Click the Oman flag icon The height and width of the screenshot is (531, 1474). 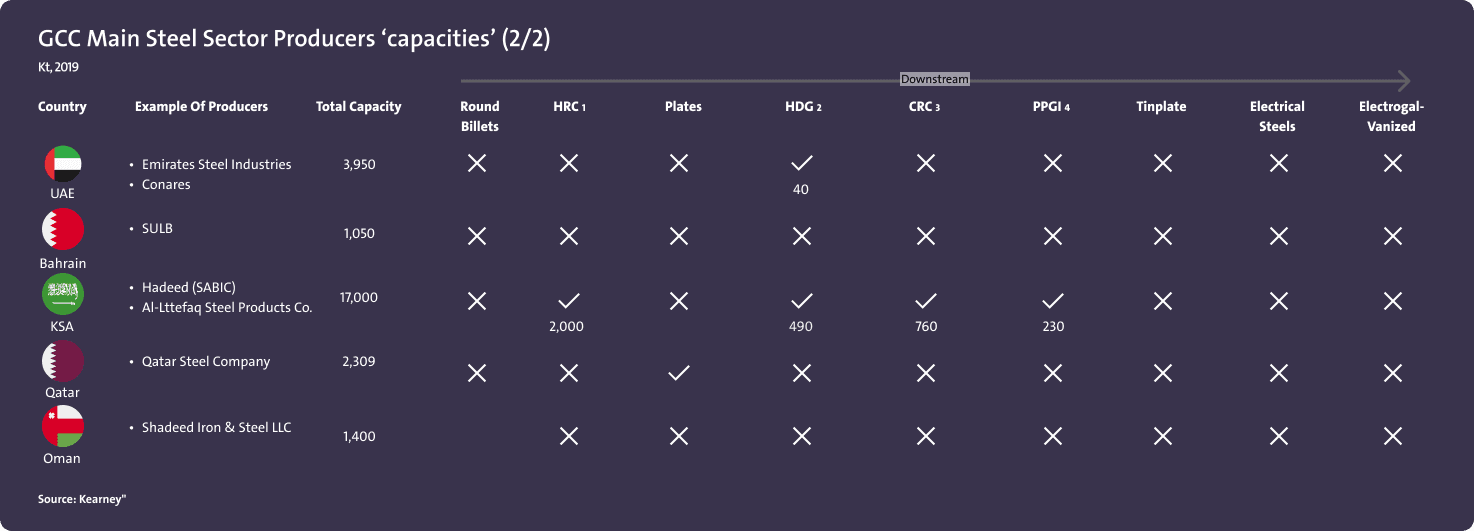point(62,427)
